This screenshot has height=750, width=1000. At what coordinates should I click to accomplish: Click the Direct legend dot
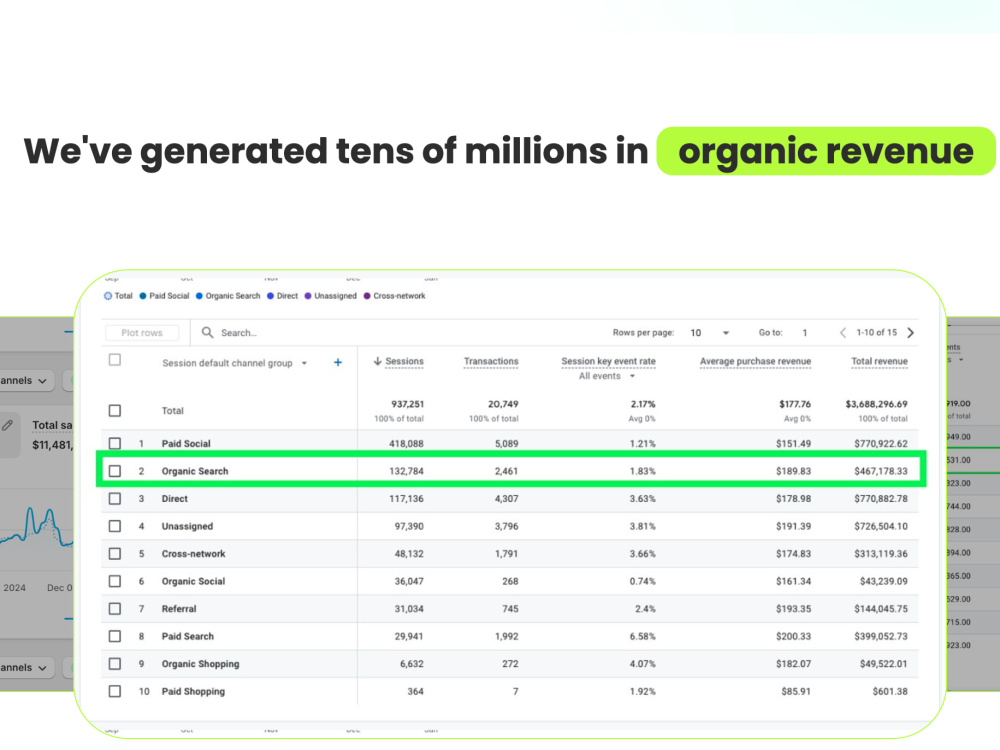pos(270,296)
